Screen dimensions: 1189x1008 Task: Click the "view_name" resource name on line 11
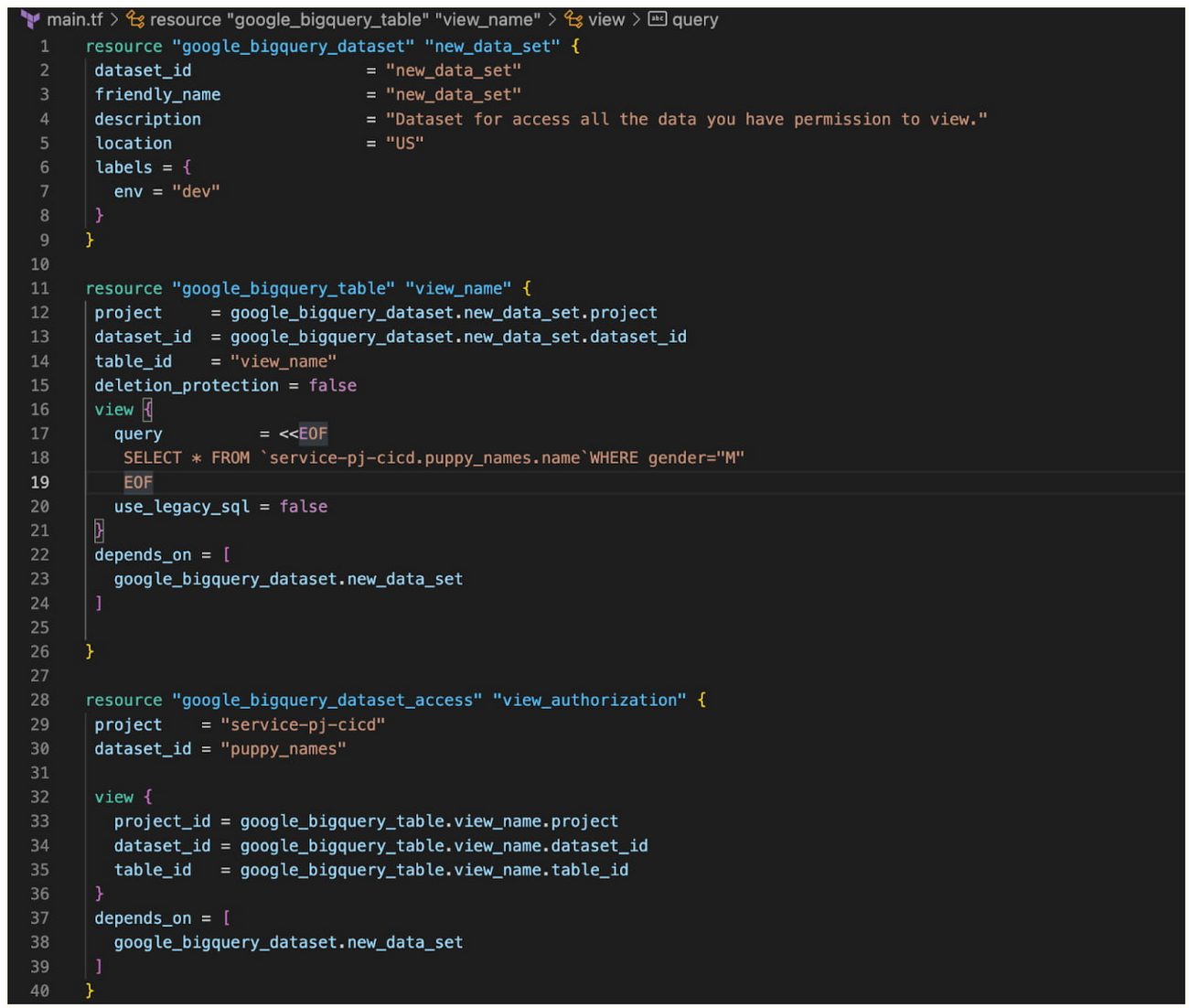[458, 288]
